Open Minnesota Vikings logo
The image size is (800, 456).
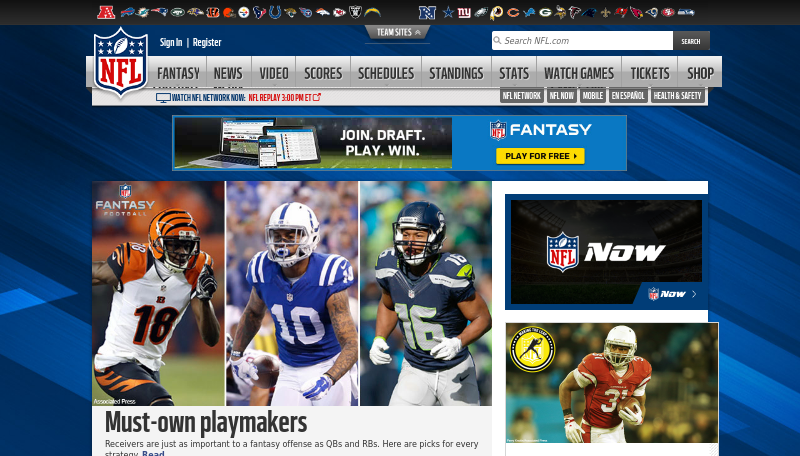[x=561, y=12]
